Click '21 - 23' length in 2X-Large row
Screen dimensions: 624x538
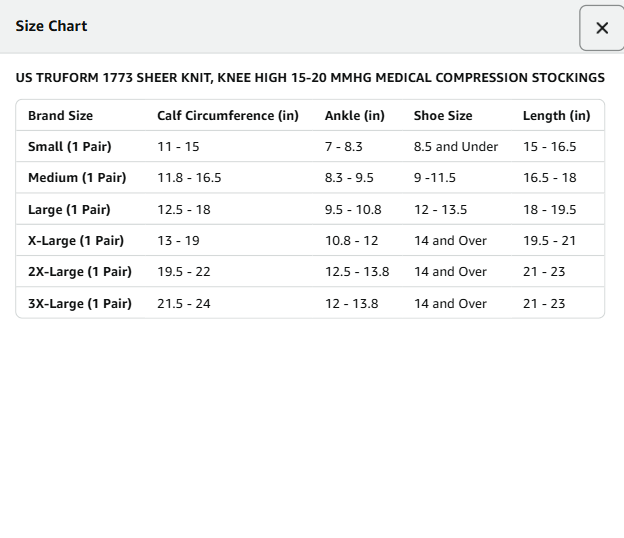544,272
